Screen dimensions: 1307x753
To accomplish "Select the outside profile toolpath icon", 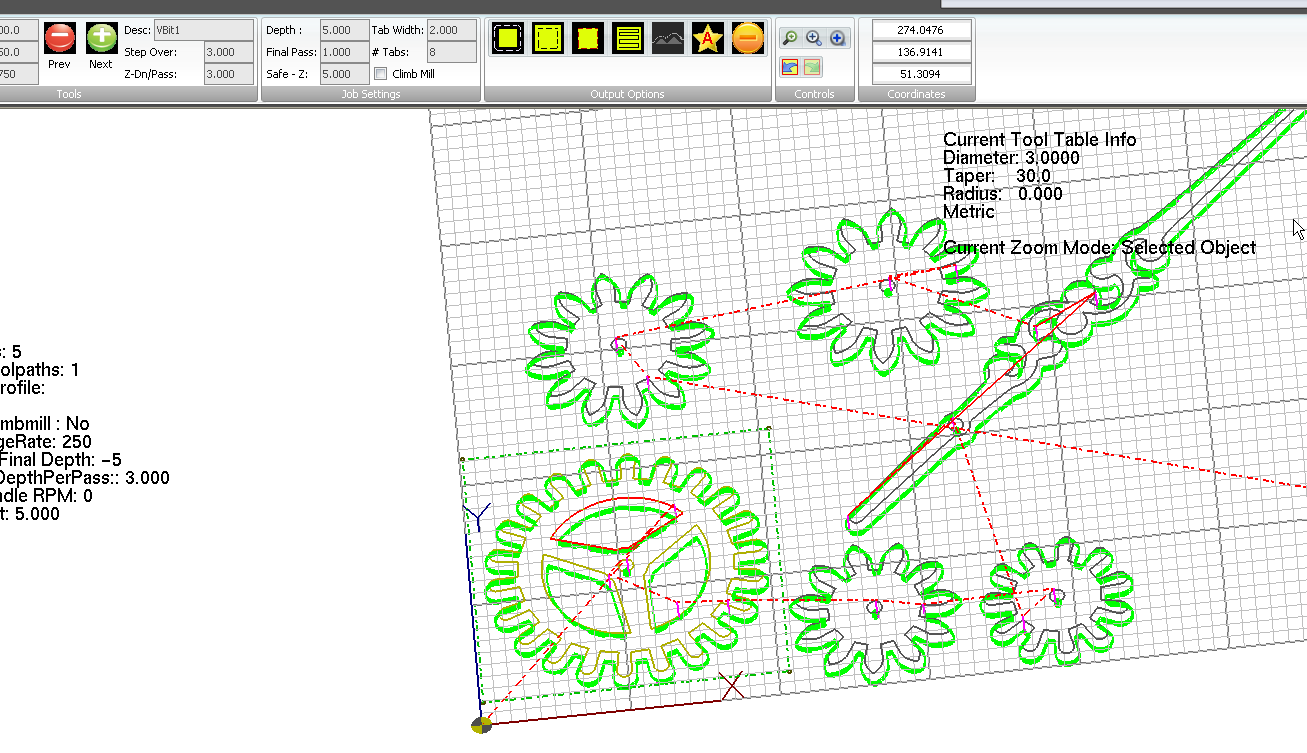I will click(x=508, y=39).
